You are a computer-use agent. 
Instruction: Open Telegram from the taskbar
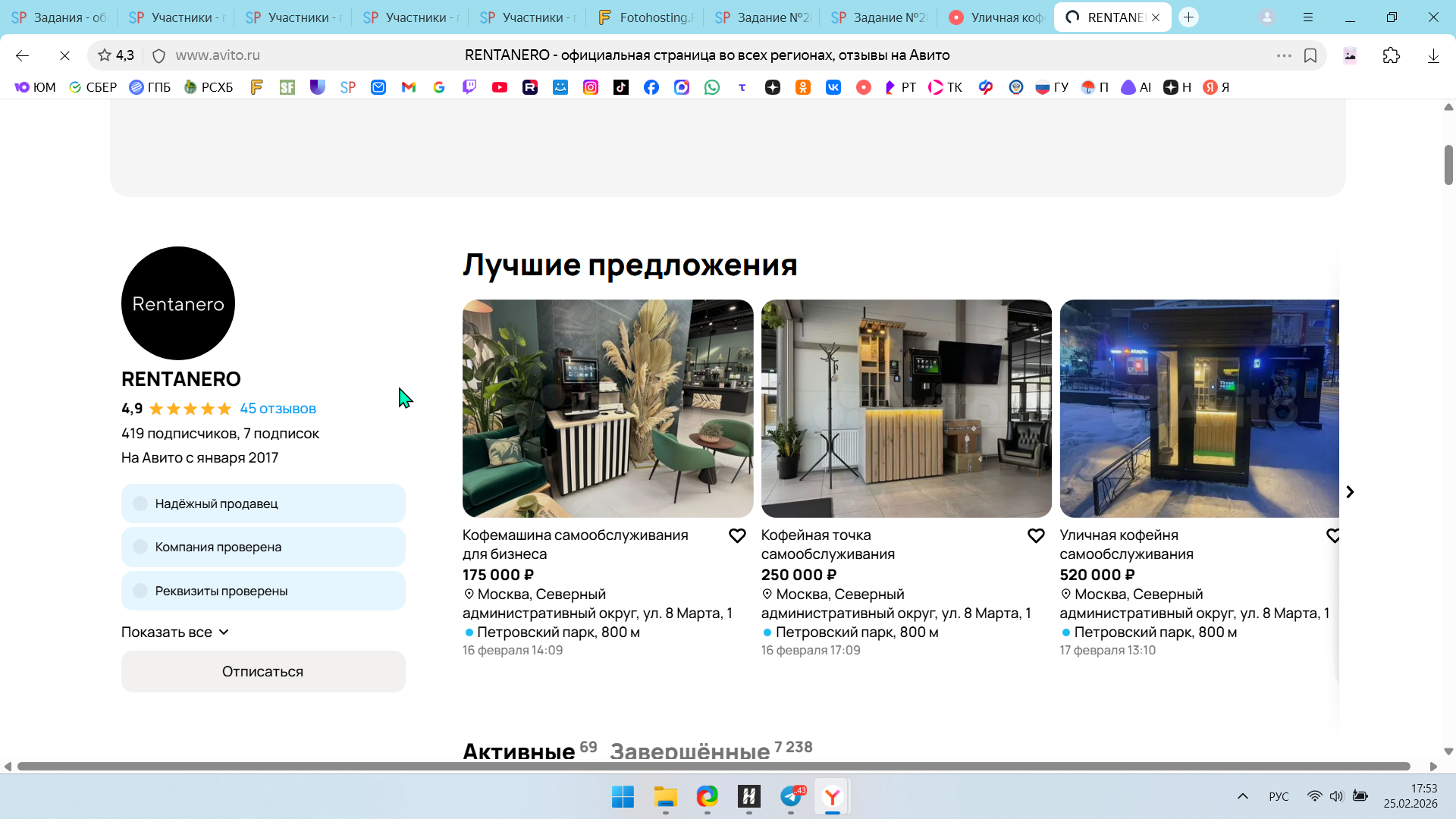point(791,796)
